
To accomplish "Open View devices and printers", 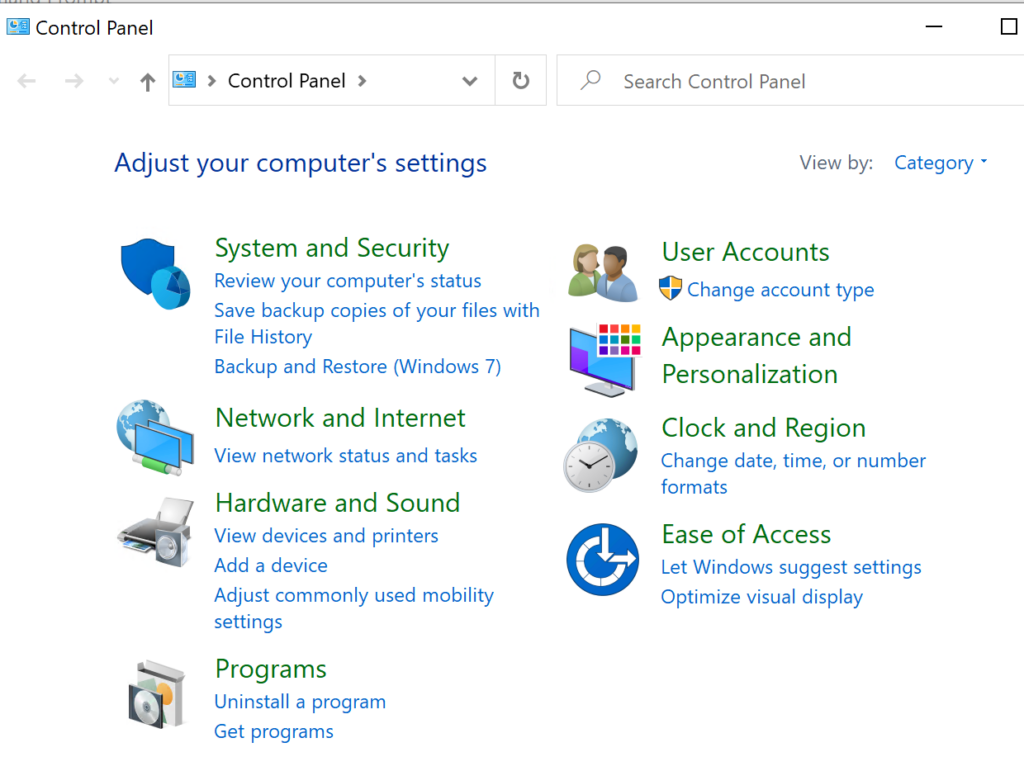I will point(326,536).
